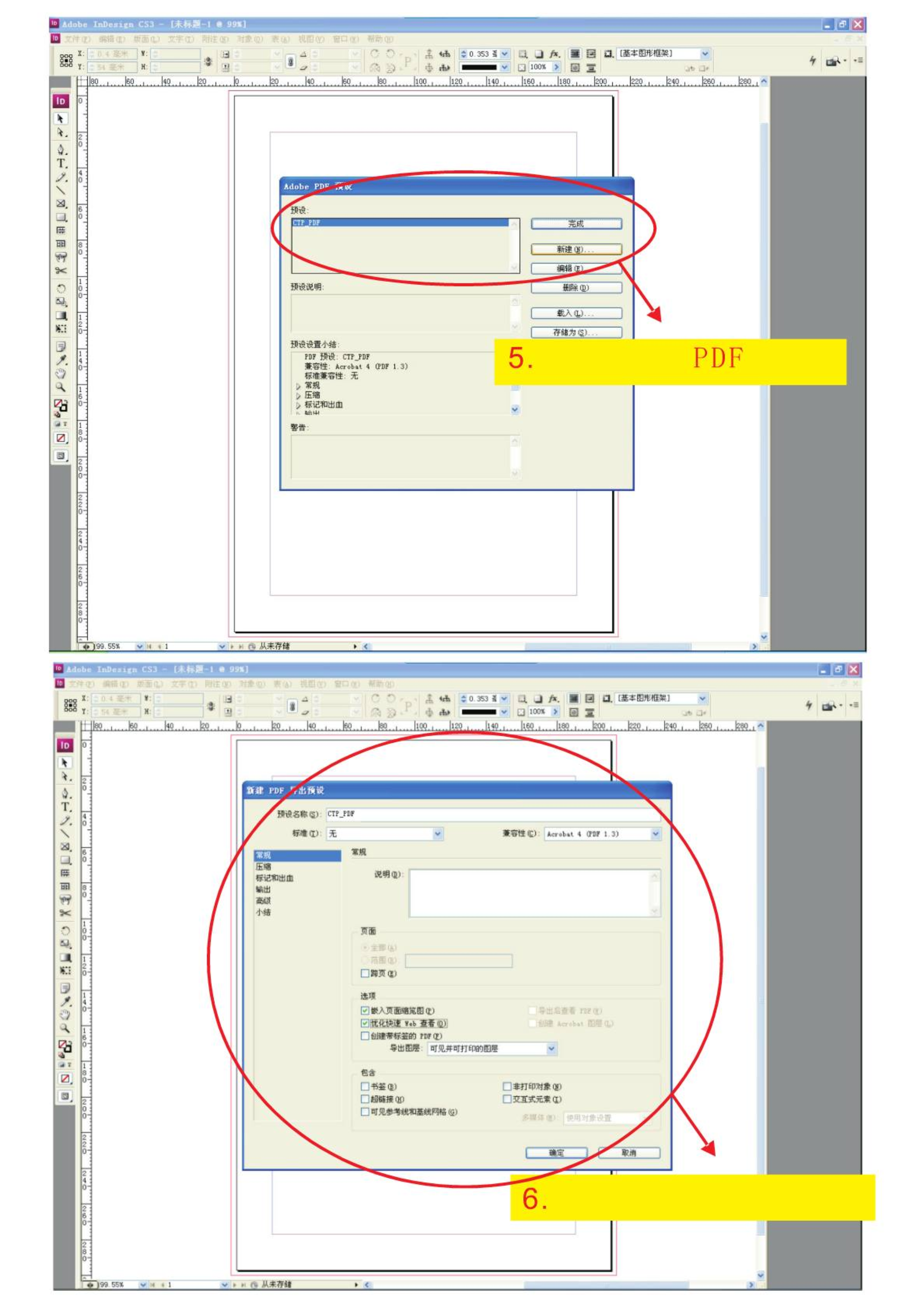Open the zoom percentage 99.55% dropdown in upper status bar

coord(139,646)
